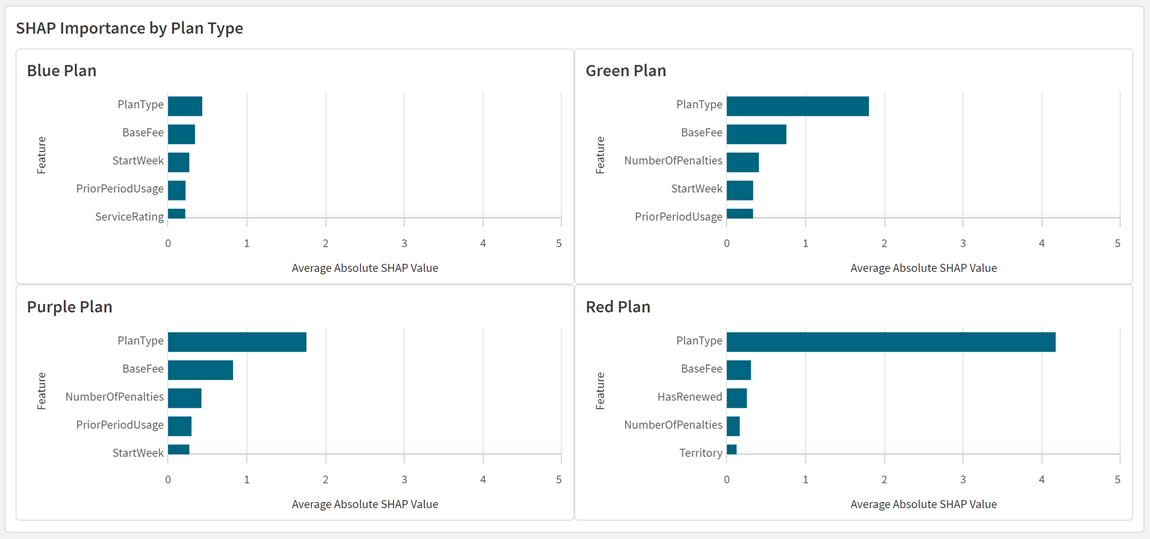
Task: Select the NumberOfPenalties bar in Purple Plan chart
Action: (185, 398)
